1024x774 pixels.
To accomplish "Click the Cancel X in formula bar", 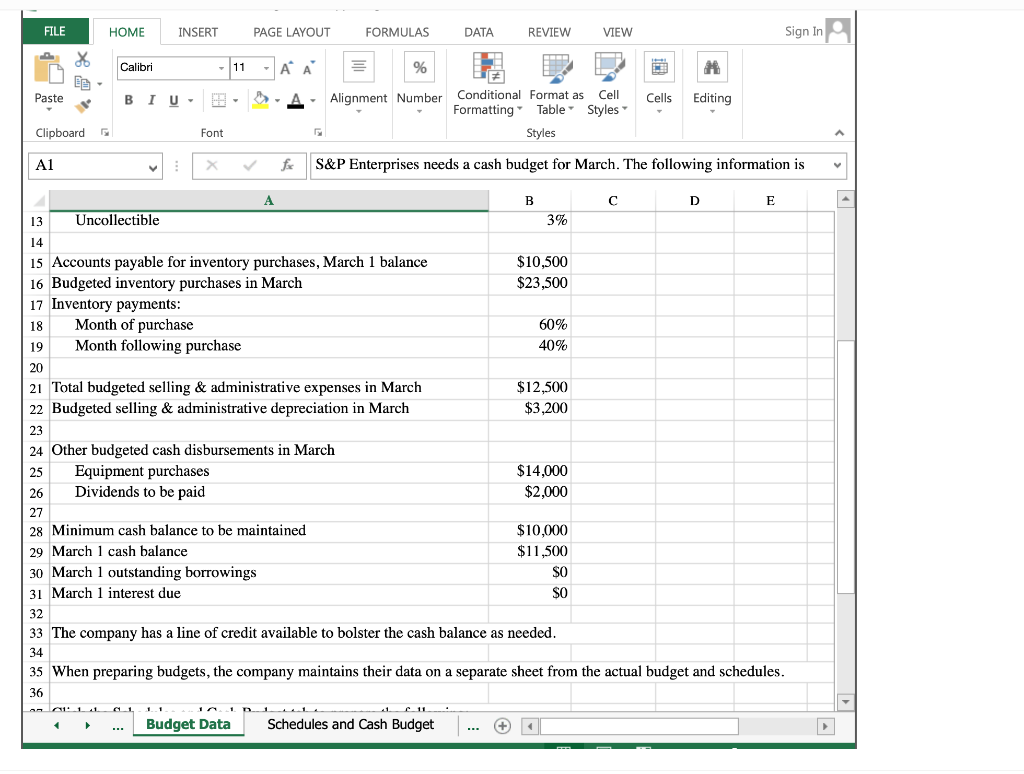I will [x=212, y=165].
